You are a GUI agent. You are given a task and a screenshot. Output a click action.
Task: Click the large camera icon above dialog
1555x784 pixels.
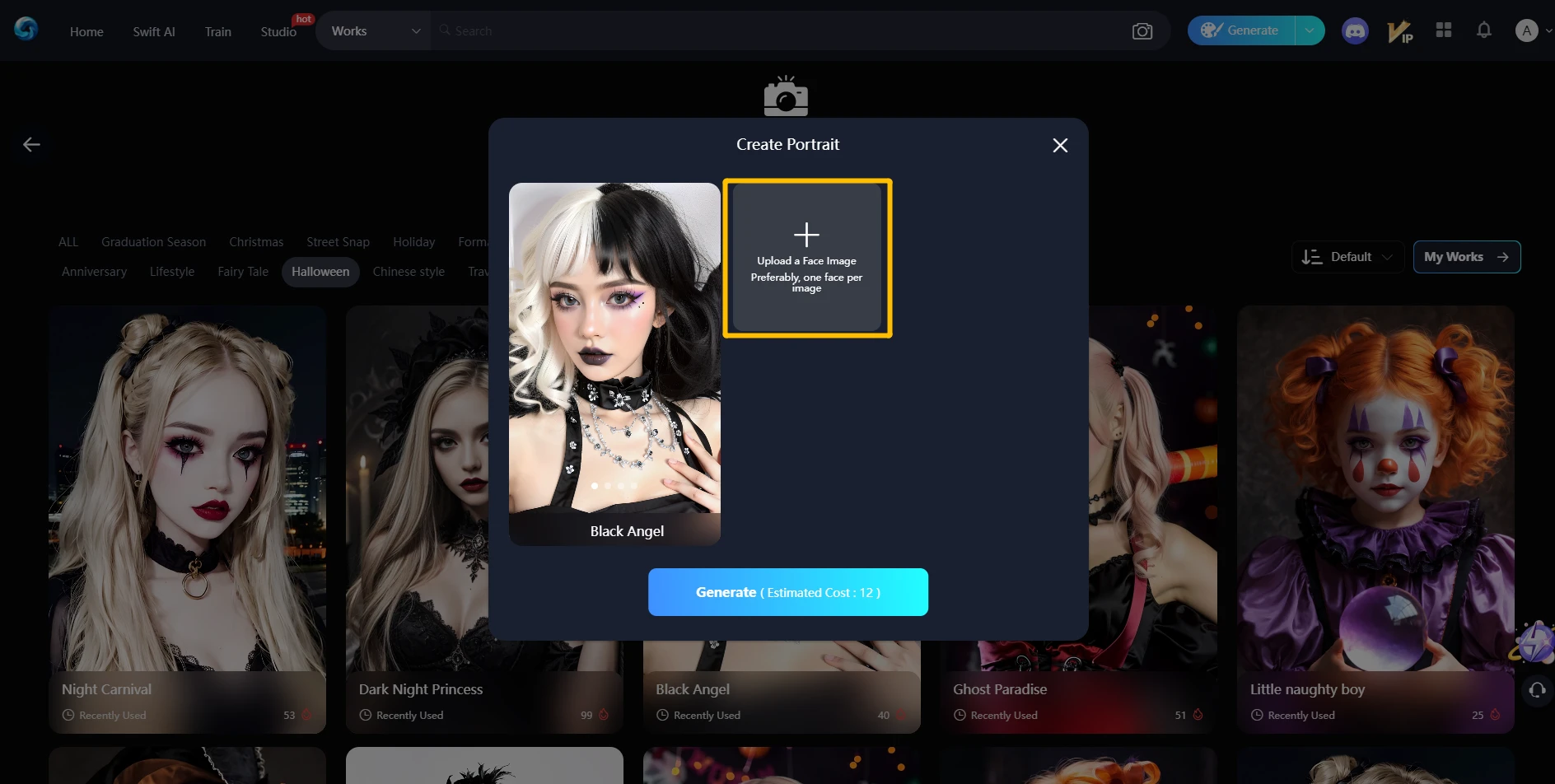click(x=786, y=96)
